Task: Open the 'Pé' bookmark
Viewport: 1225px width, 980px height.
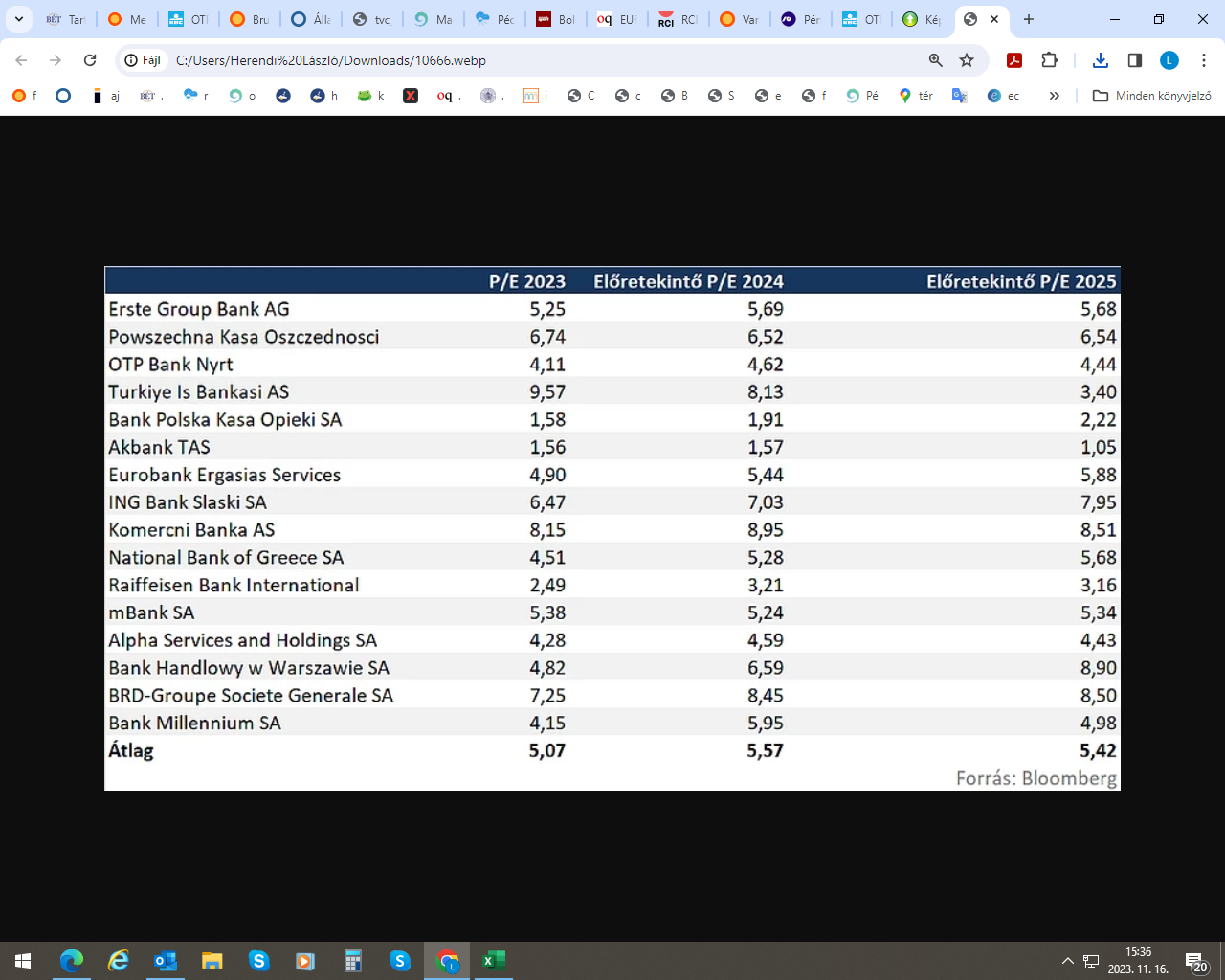Action: (862, 96)
